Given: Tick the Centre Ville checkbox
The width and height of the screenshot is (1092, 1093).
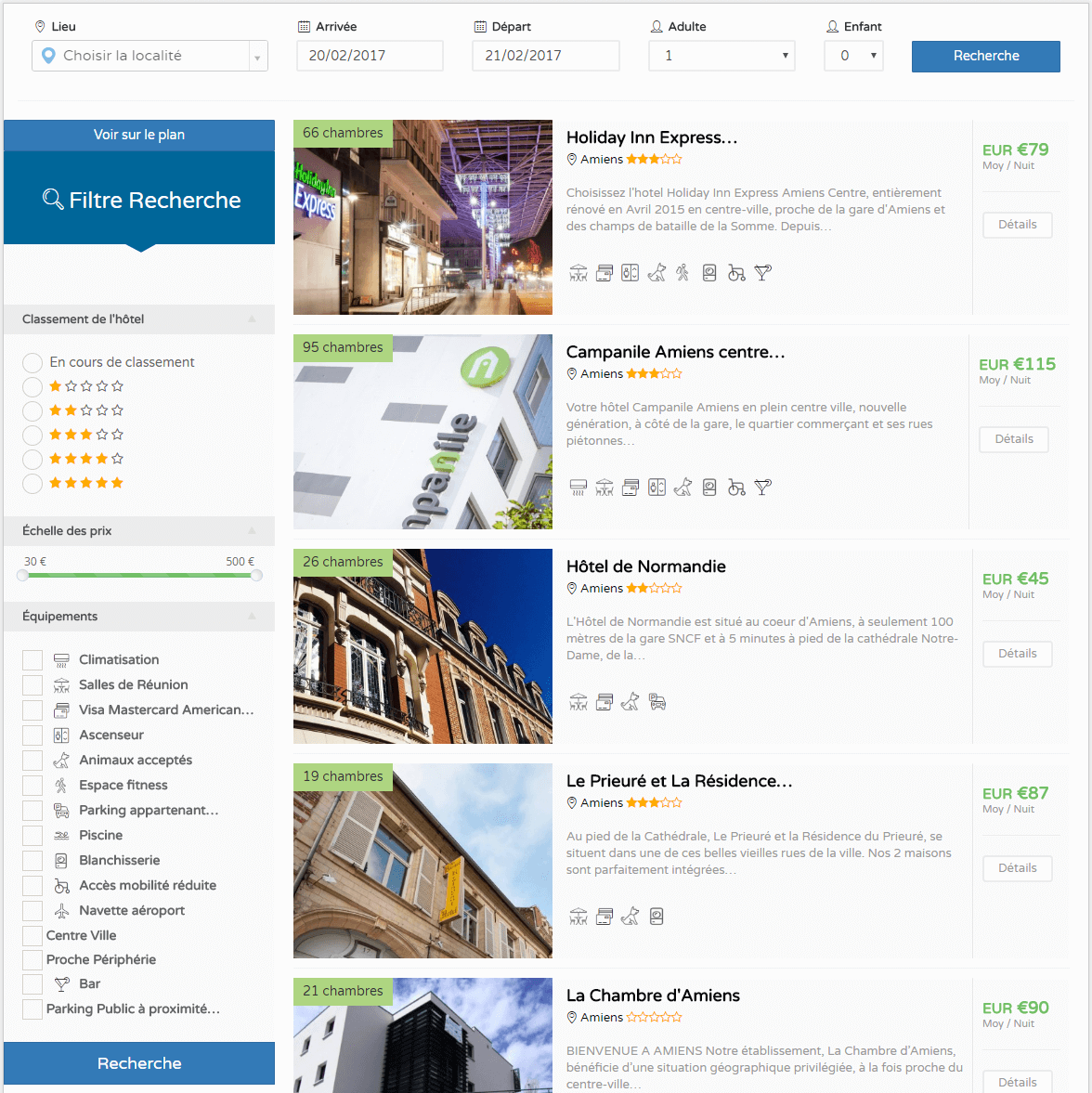Looking at the screenshot, I should click(32, 935).
